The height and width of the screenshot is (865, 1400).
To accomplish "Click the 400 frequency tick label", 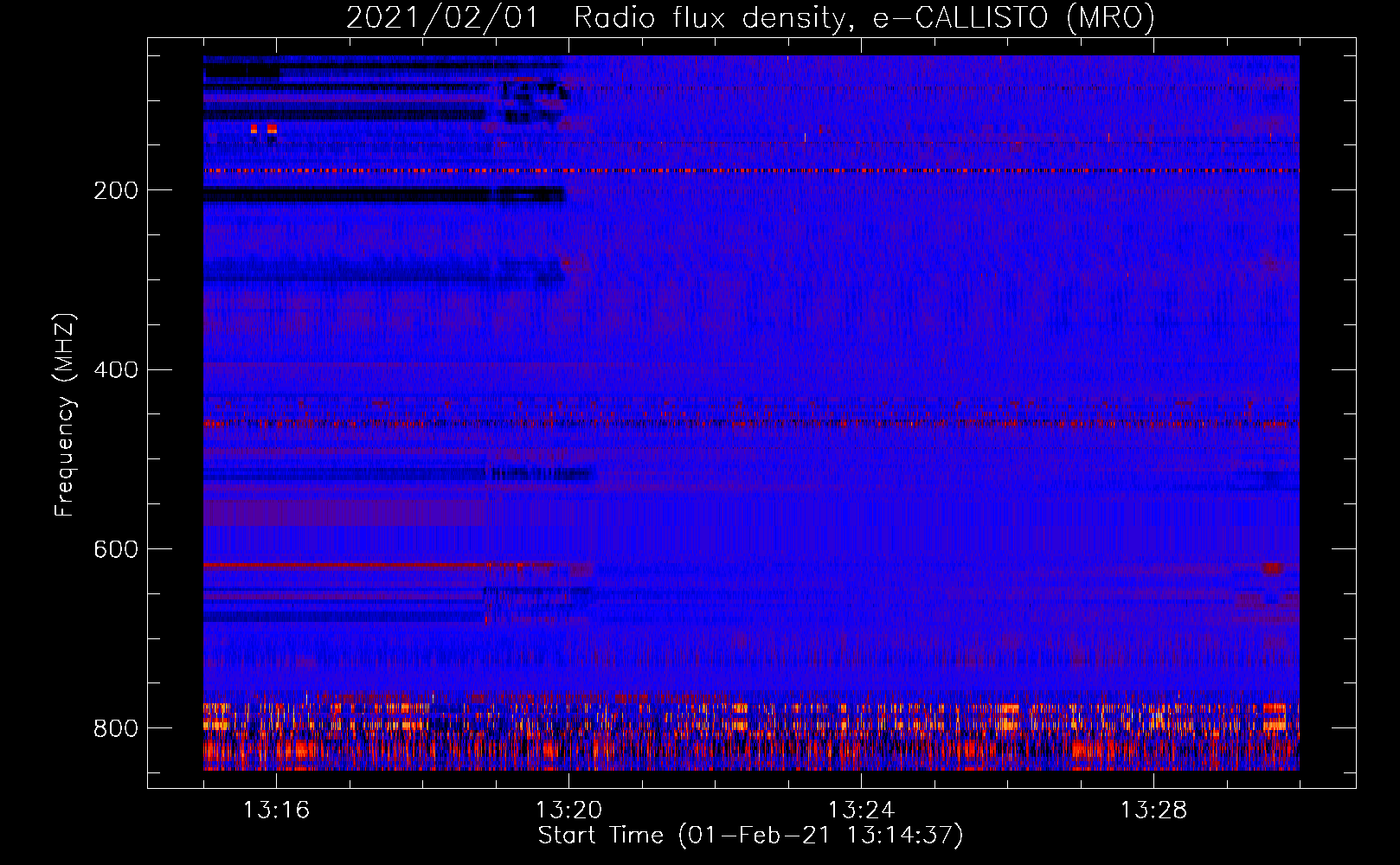I will pyautogui.click(x=116, y=370).
